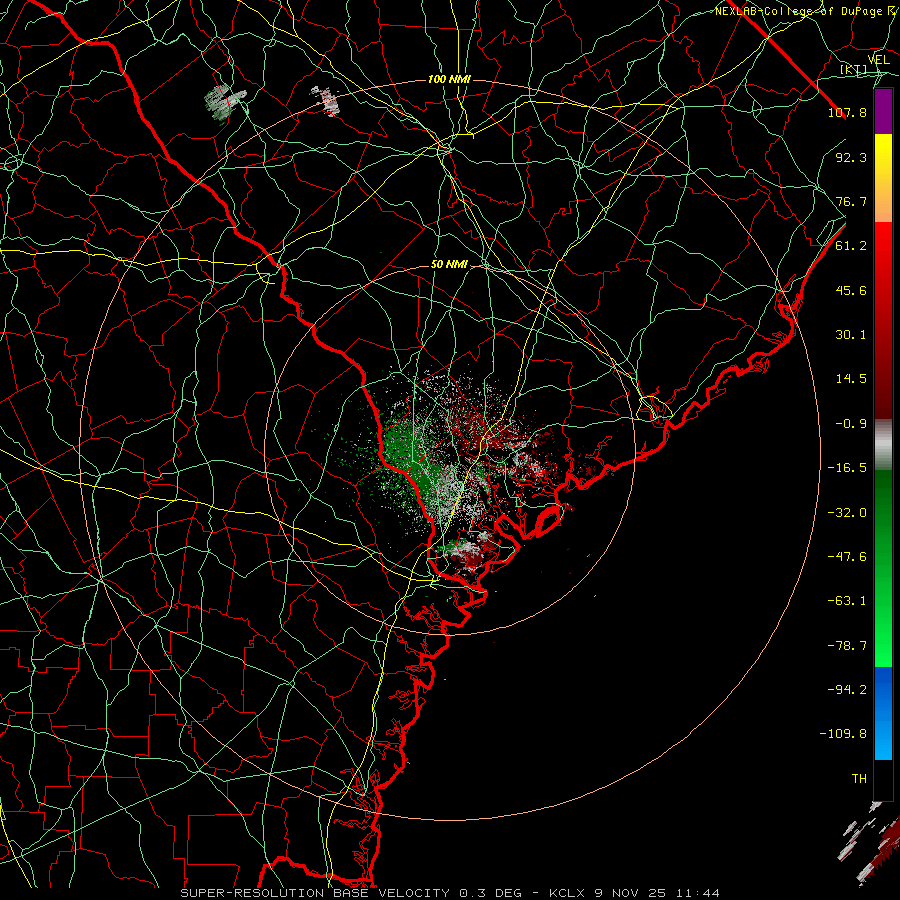Click the TH legend label
This screenshot has height=900, width=900.
pyautogui.click(x=859, y=778)
